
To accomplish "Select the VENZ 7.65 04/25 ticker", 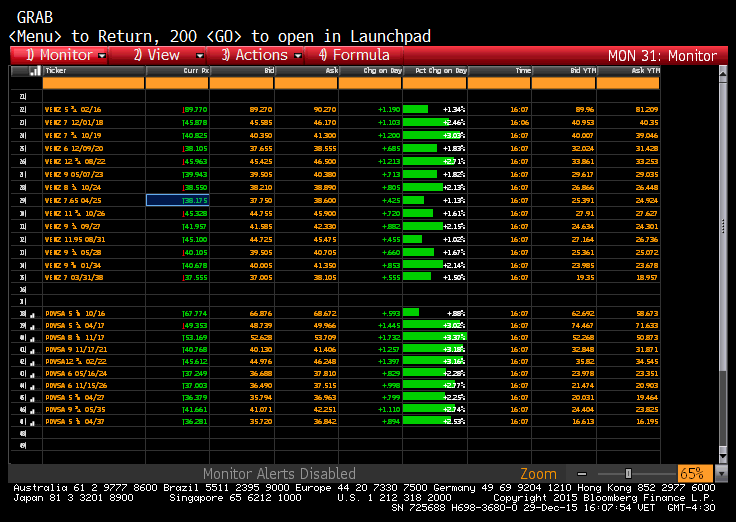I will (73, 200).
